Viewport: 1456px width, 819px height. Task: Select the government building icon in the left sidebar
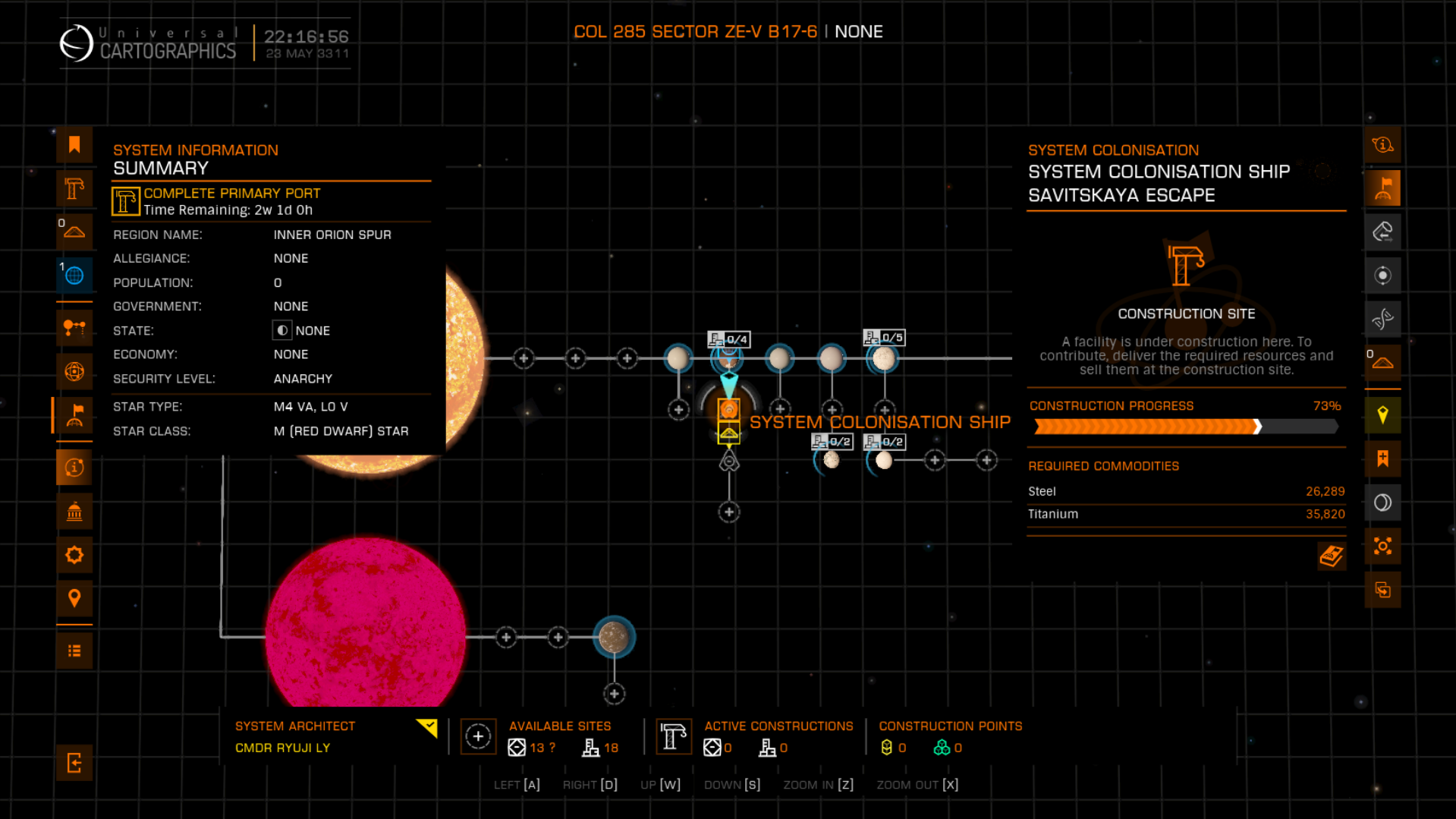(x=74, y=512)
